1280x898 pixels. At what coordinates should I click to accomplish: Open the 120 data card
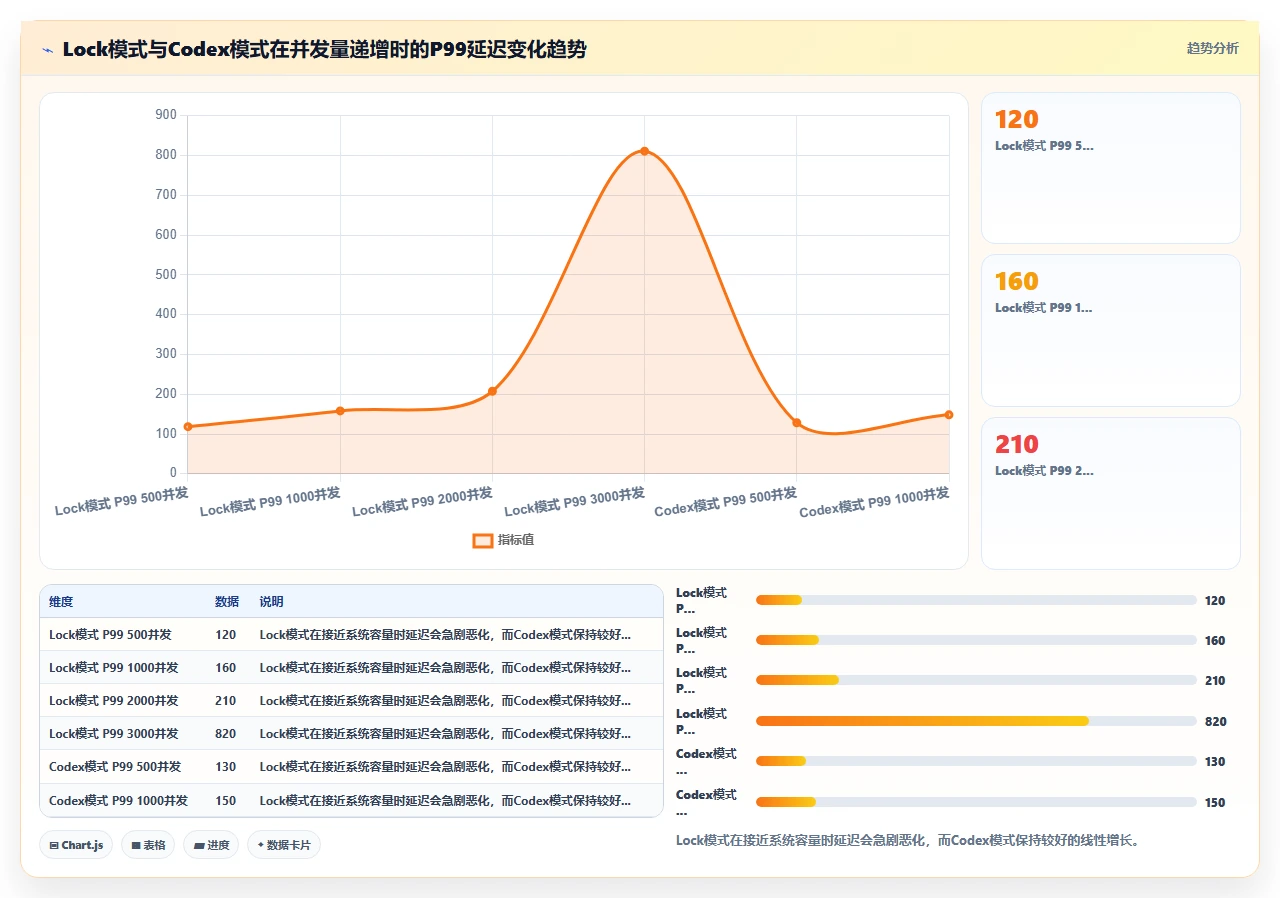[1110, 168]
